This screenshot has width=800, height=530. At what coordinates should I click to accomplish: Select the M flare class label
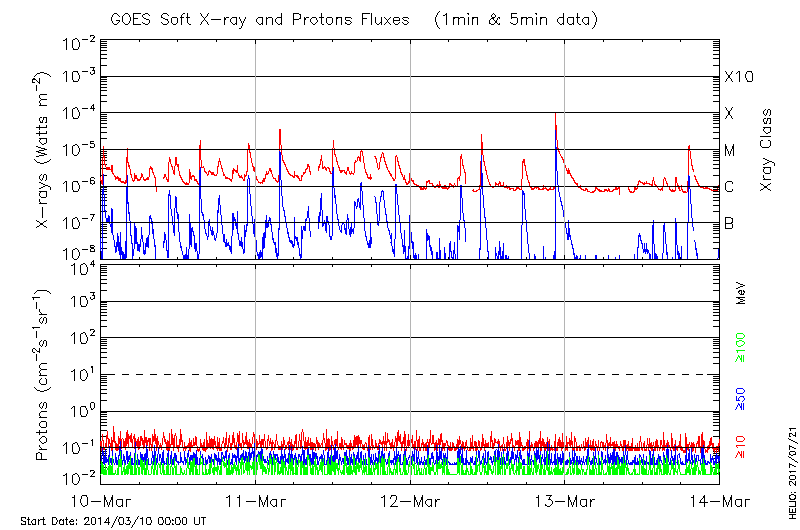pyautogui.click(x=730, y=150)
